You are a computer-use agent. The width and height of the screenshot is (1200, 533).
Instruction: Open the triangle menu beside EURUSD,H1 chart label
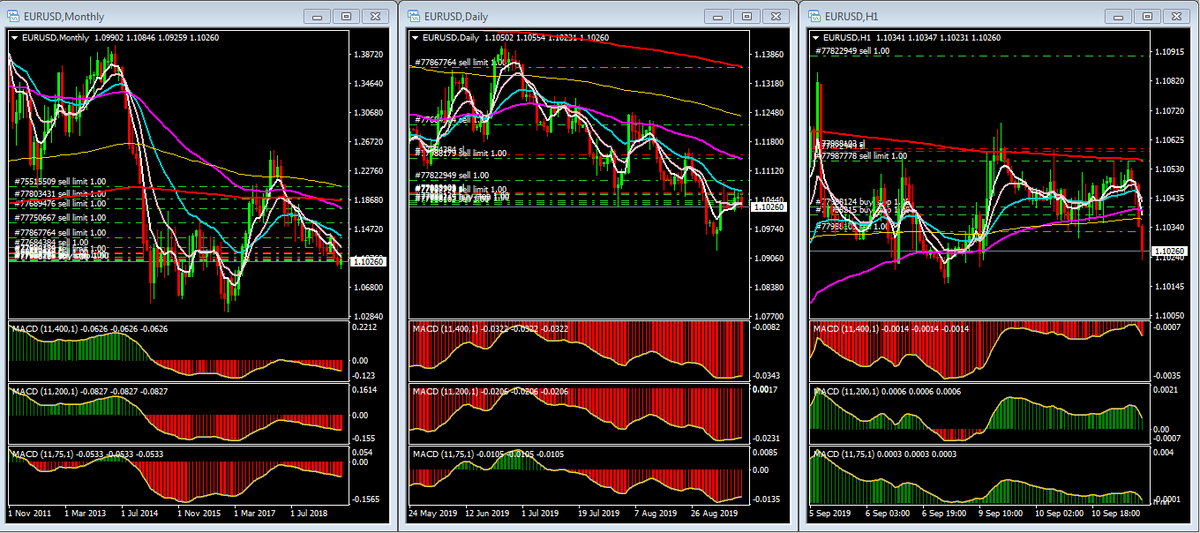point(816,38)
